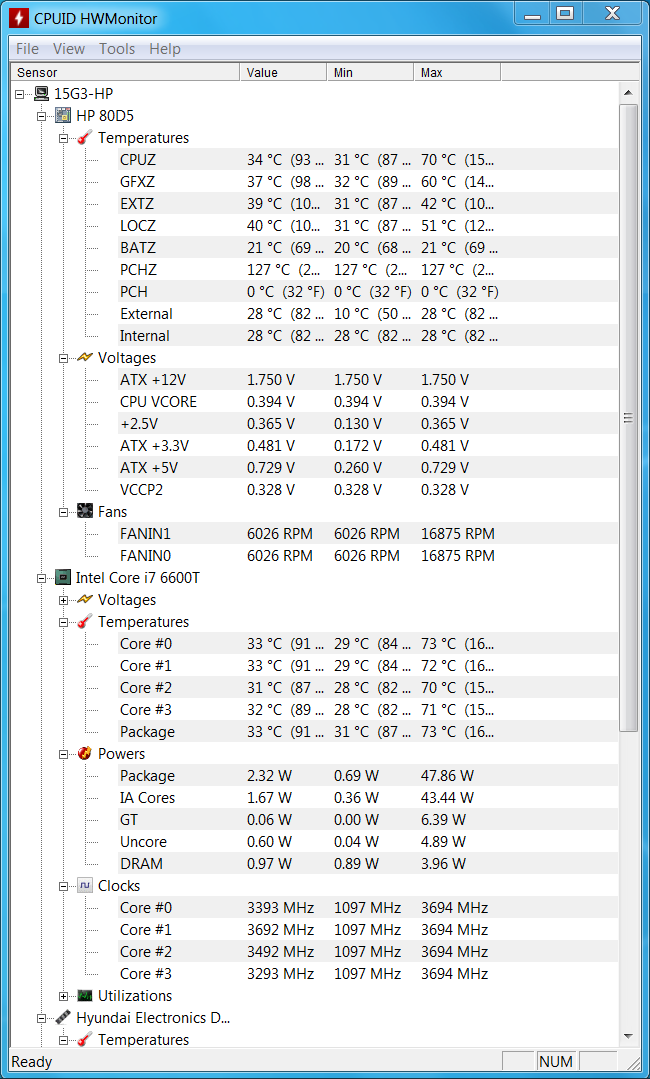
Task: Click the lightning icon for HP Voltages
Action: click(x=85, y=358)
